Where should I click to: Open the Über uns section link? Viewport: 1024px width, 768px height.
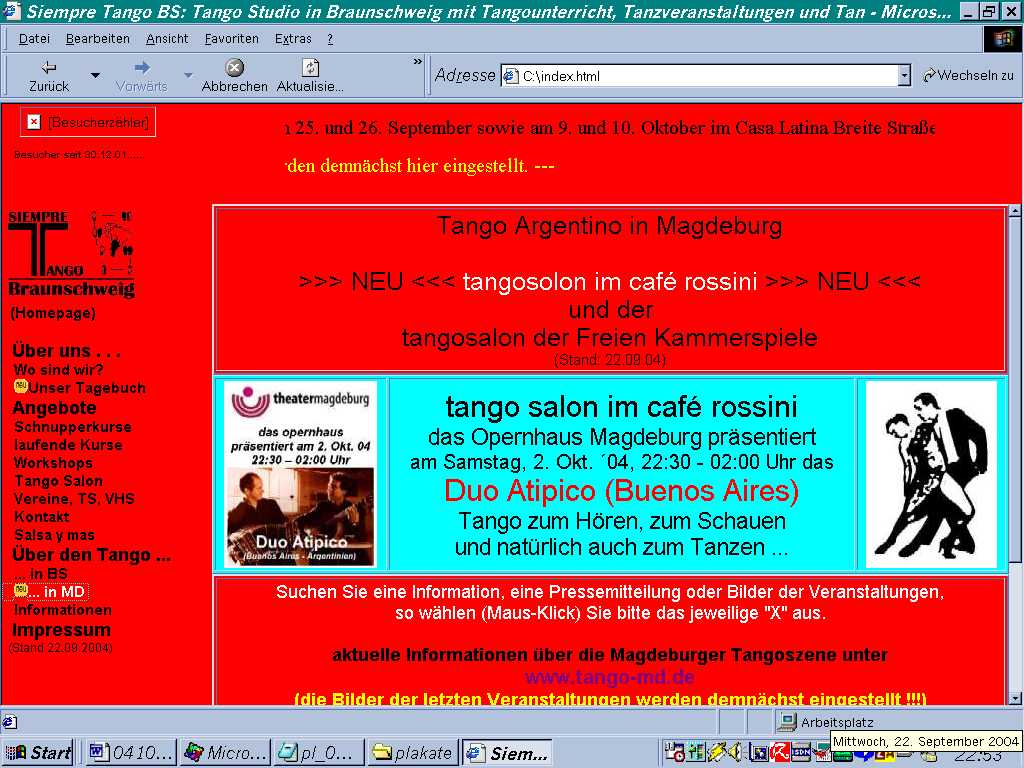click(x=66, y=351)
